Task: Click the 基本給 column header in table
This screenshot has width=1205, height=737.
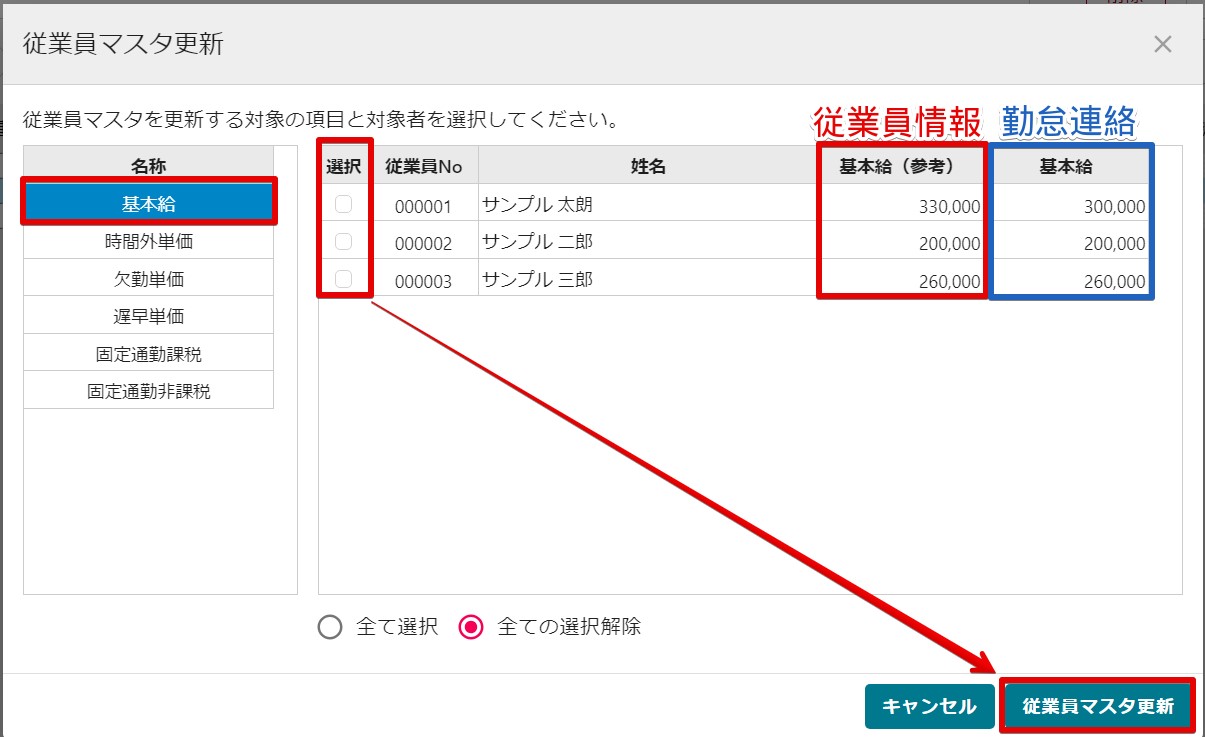Action: point(1066,167)
